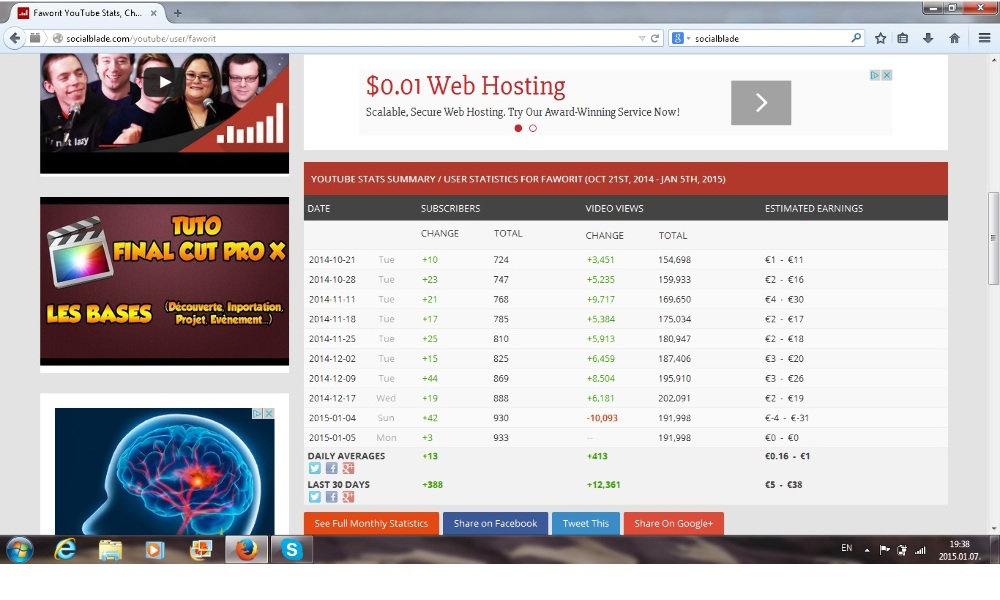The height and width of the screenshot is (600, 1000).
Task: Click the Share On Google+ button
Action: (x=673, y=523)
